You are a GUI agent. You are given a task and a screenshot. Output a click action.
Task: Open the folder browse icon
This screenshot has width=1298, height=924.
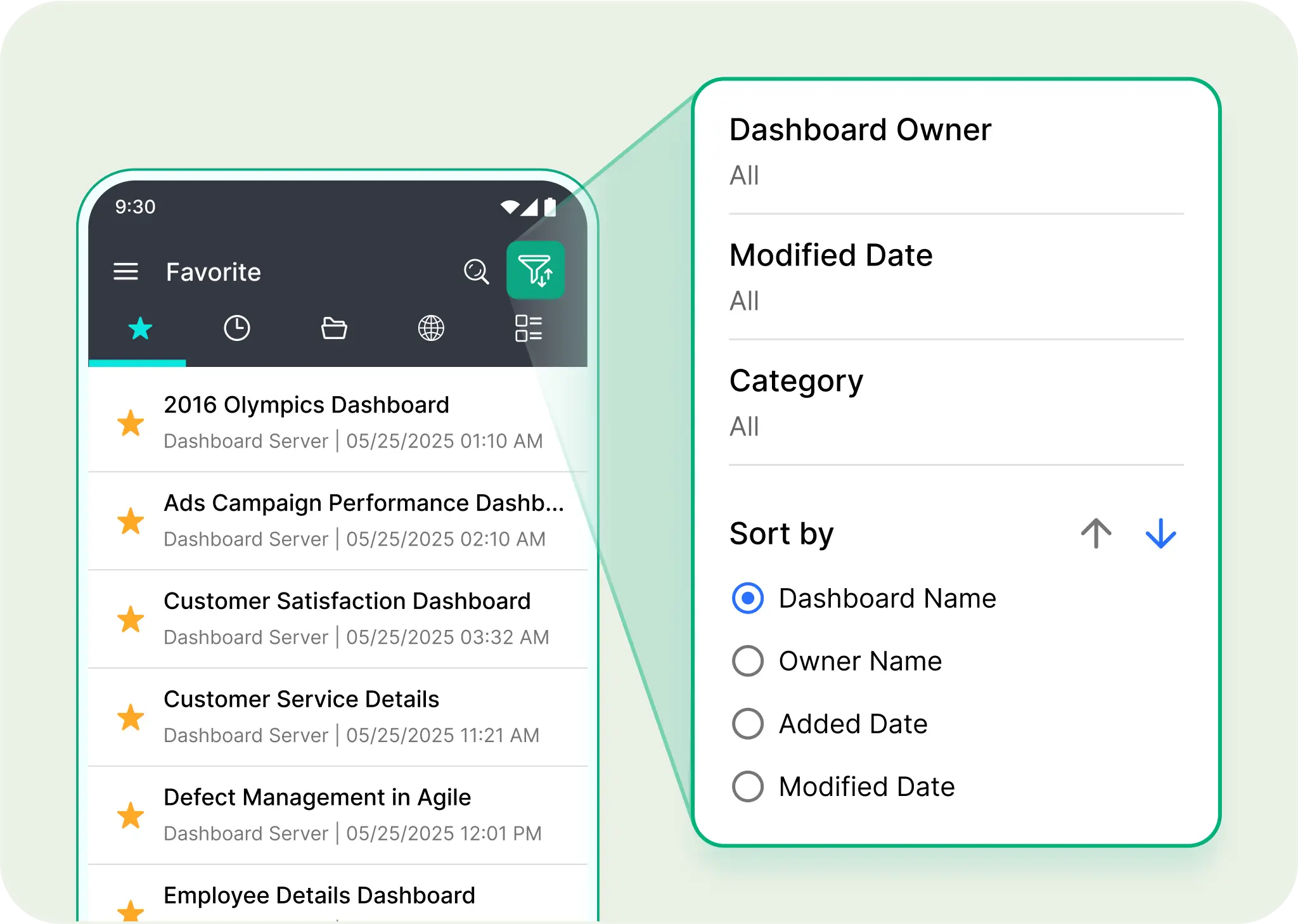click(x=335, y=328)
